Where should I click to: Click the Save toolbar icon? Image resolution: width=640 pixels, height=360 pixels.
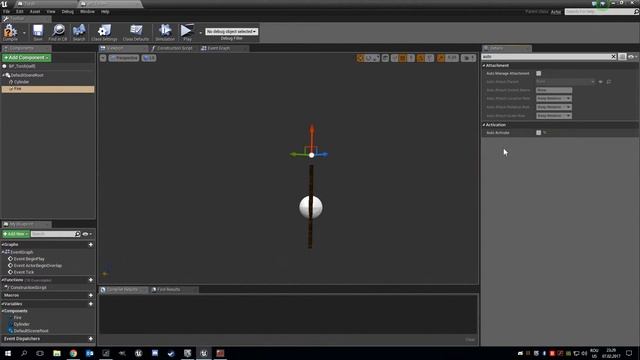[x=38, y=32]
